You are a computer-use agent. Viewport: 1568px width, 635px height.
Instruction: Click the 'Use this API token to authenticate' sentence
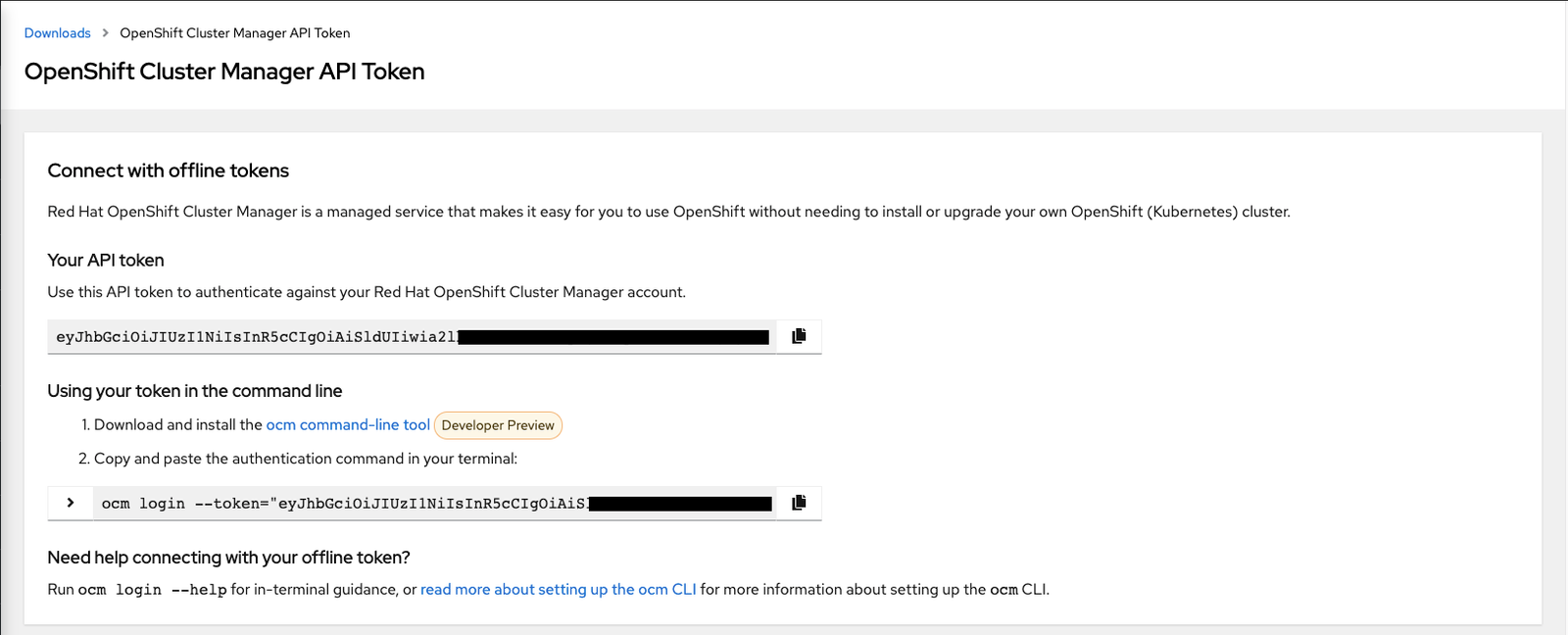point(367,292)
